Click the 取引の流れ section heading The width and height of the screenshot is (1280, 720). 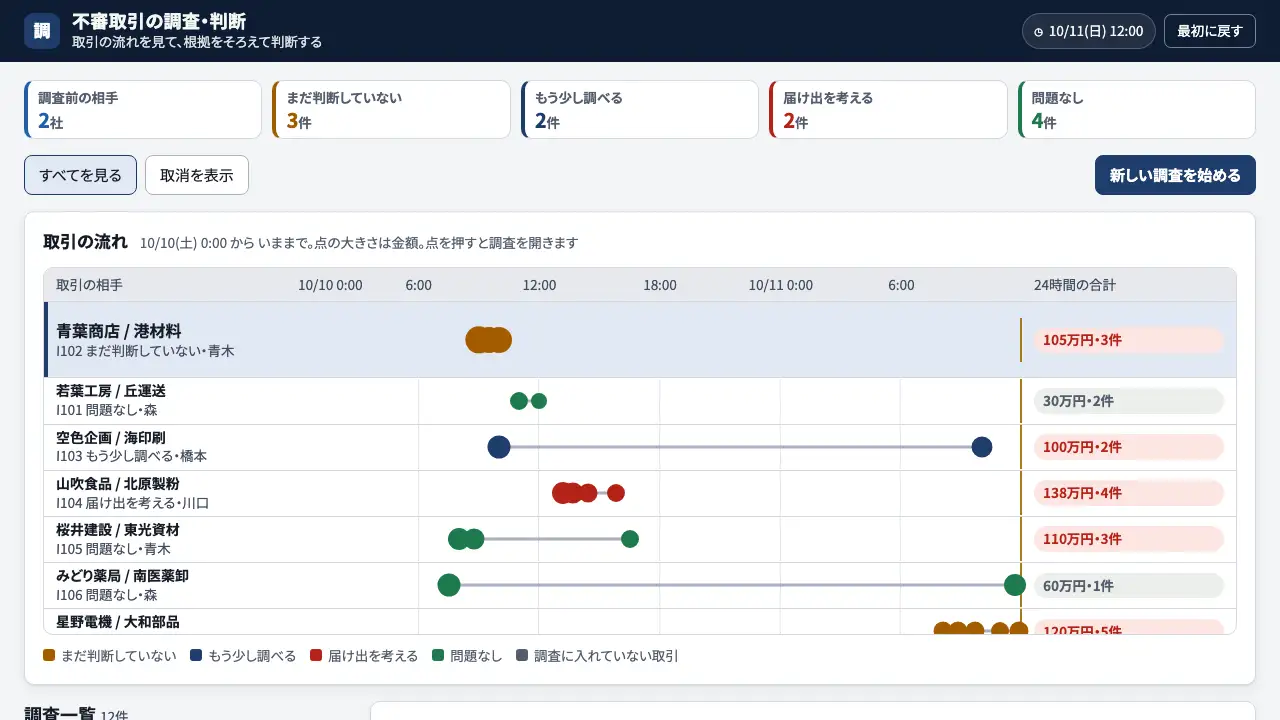(x=86, y=241)
